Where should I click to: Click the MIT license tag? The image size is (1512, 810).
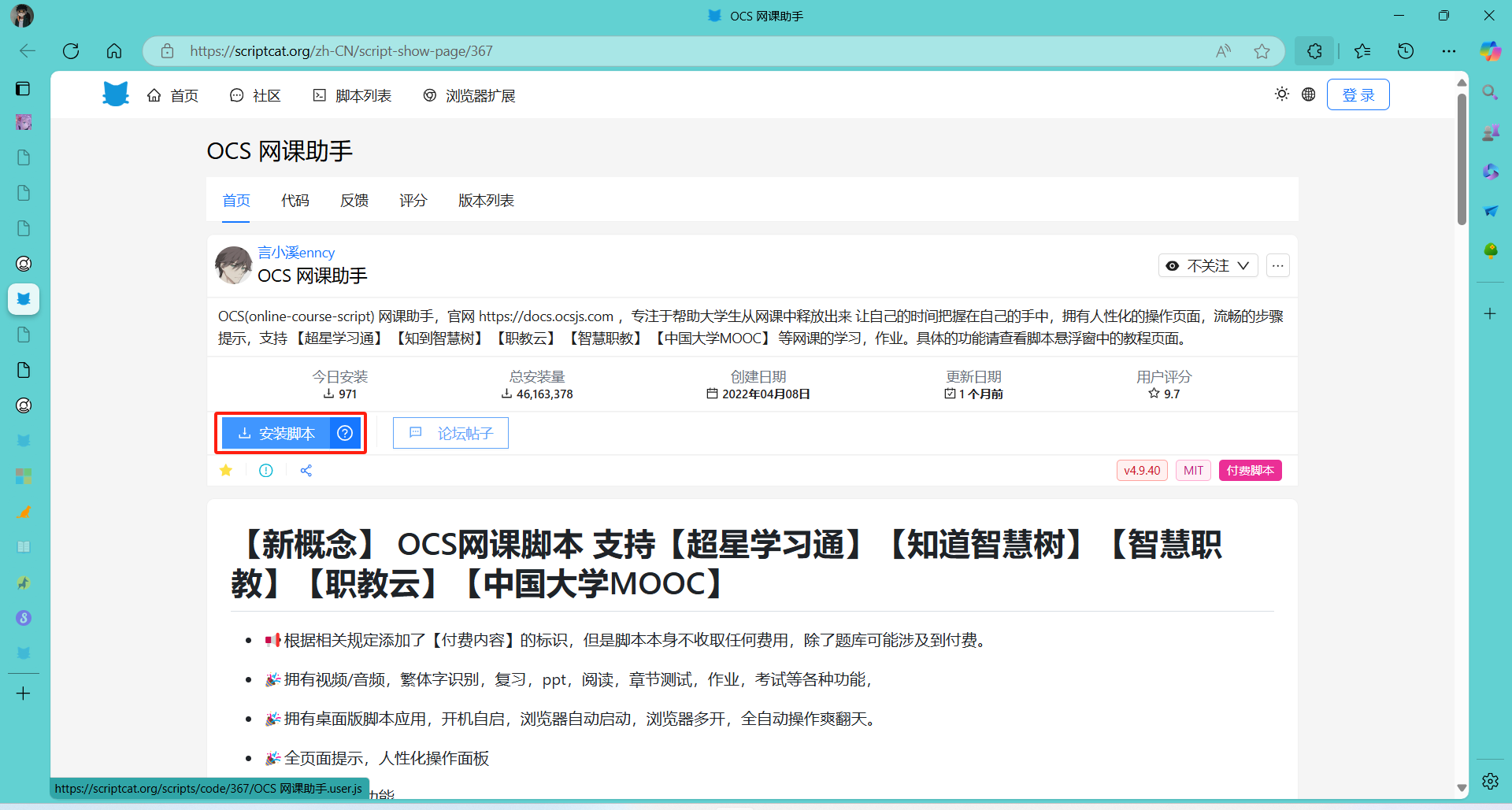(1193, 471)
